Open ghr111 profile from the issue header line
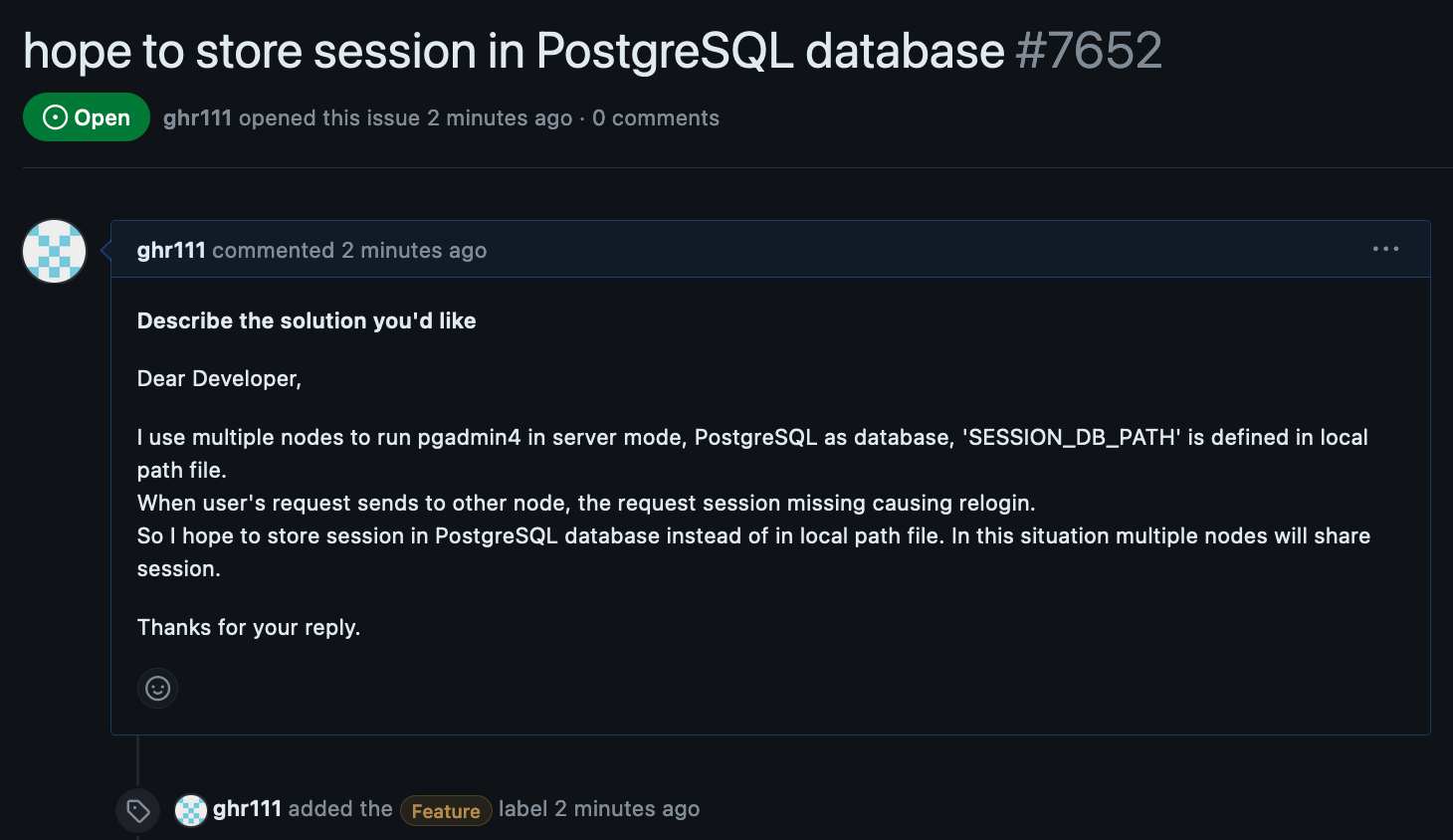Screen dimensions: 1453x840 (197, 117)
